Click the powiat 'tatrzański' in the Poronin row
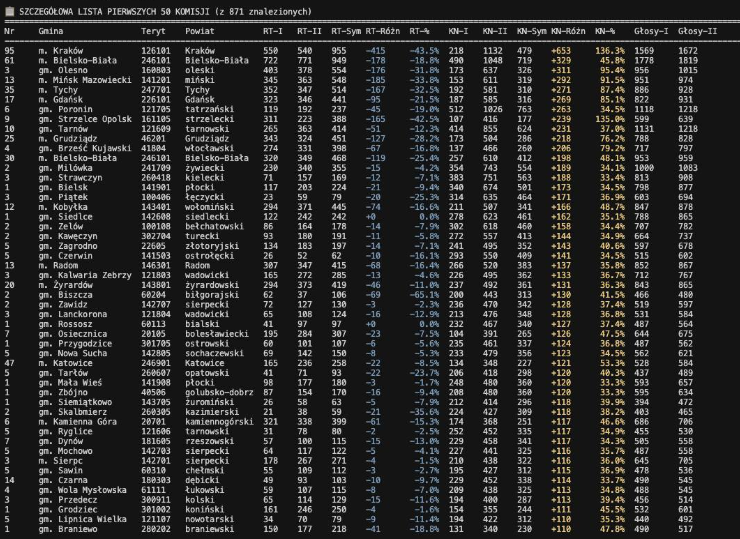Screen dimensions: 740x539 (x=210, y=109)
